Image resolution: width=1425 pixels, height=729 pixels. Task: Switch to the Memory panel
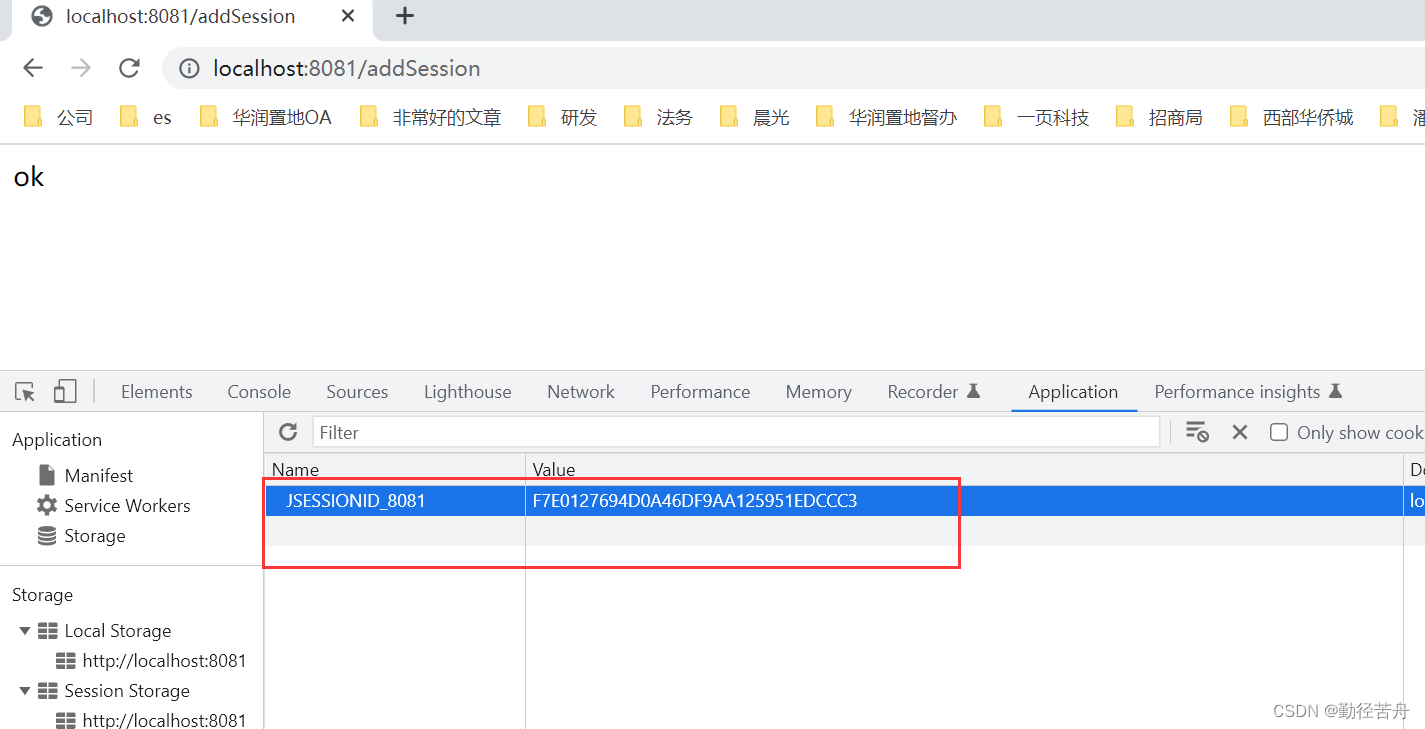tap(818, 392)
